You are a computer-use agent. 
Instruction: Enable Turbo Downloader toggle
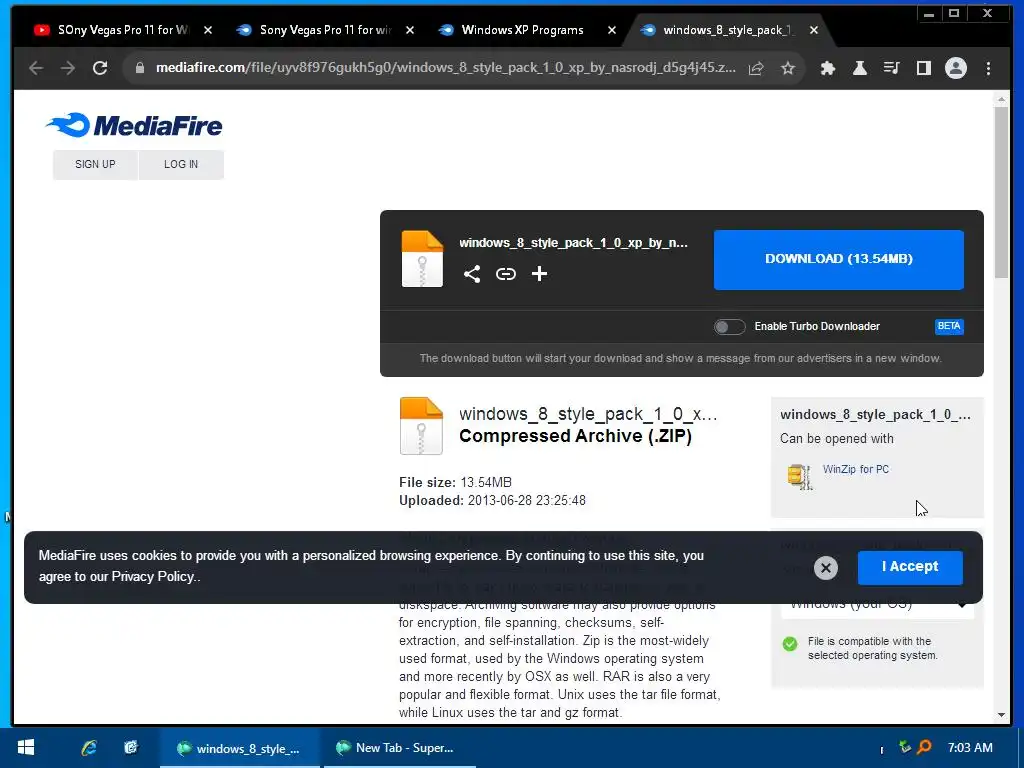coord(729,327)
